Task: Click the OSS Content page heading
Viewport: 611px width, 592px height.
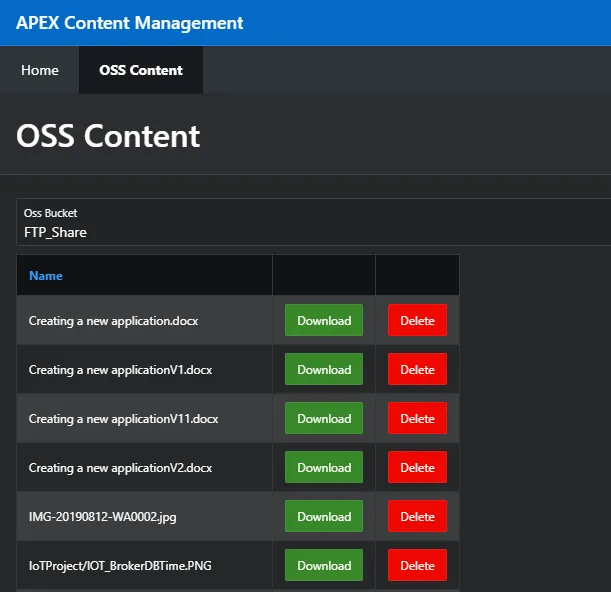Action: [x=108, y=136]
